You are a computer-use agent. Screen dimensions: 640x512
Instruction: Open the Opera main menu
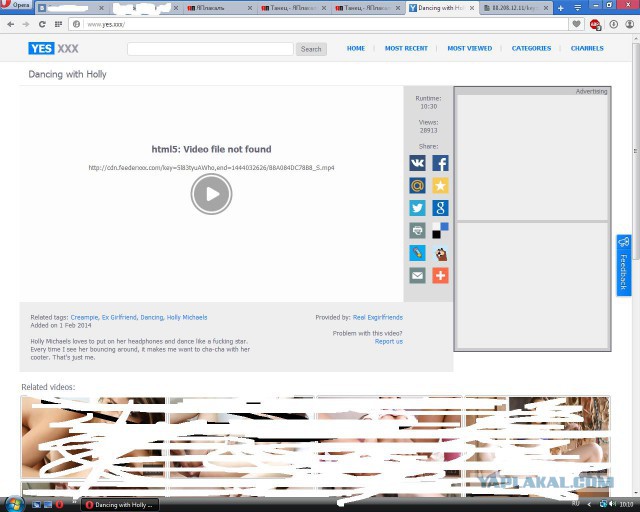[x=16, y=5]
